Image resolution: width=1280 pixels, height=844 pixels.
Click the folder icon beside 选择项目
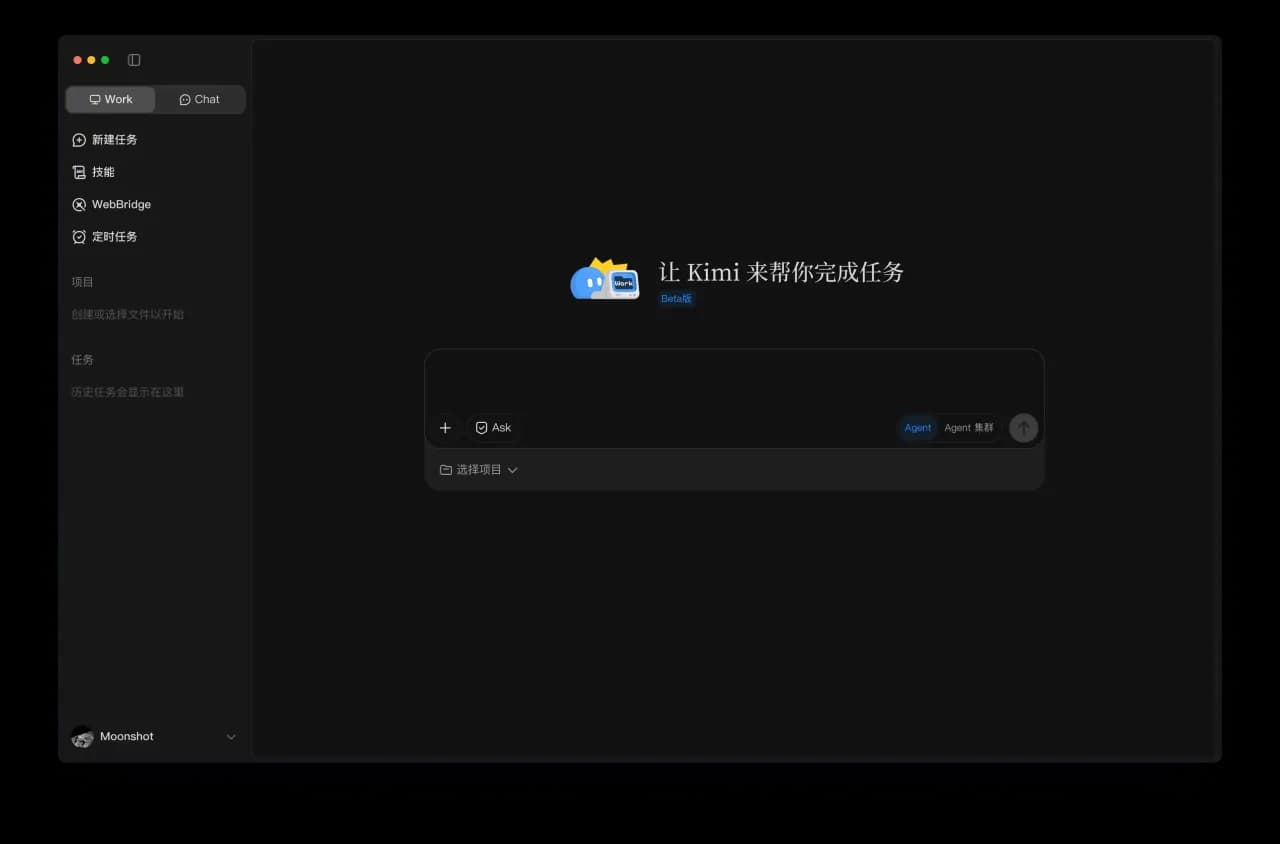click(446, 470)
